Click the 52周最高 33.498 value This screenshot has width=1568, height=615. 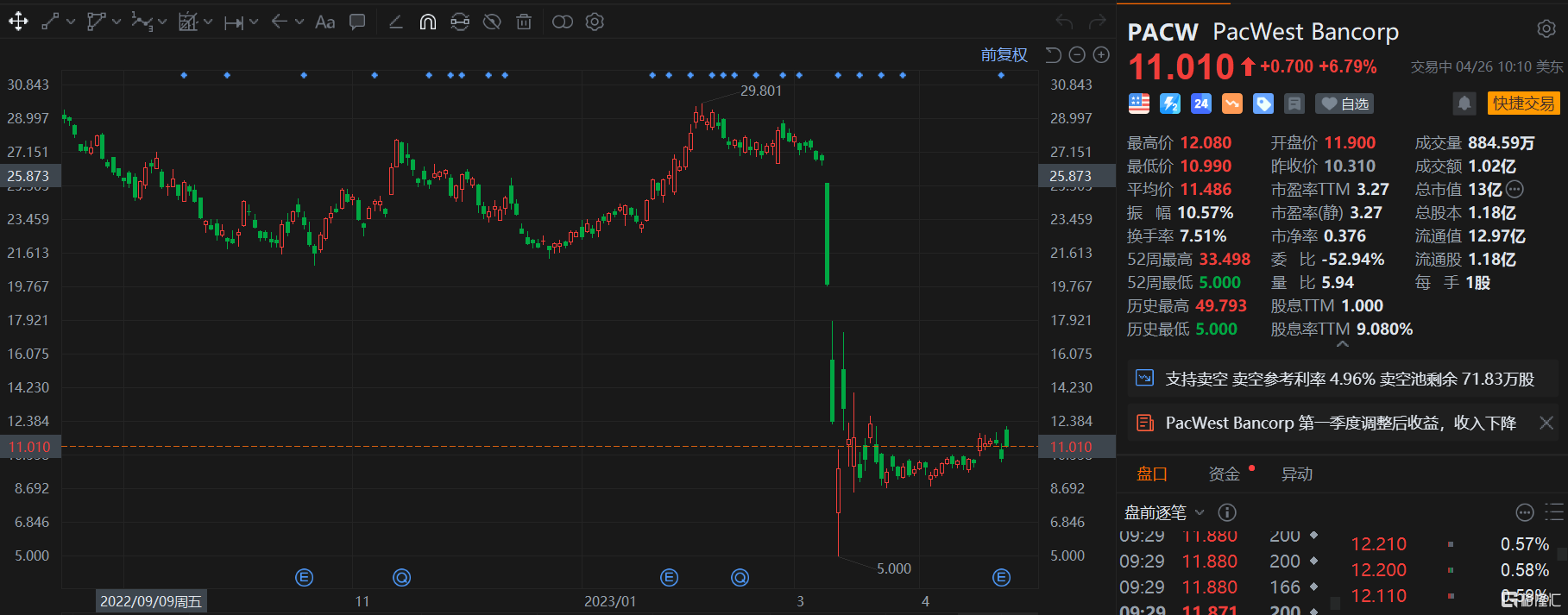point(1225,259)
